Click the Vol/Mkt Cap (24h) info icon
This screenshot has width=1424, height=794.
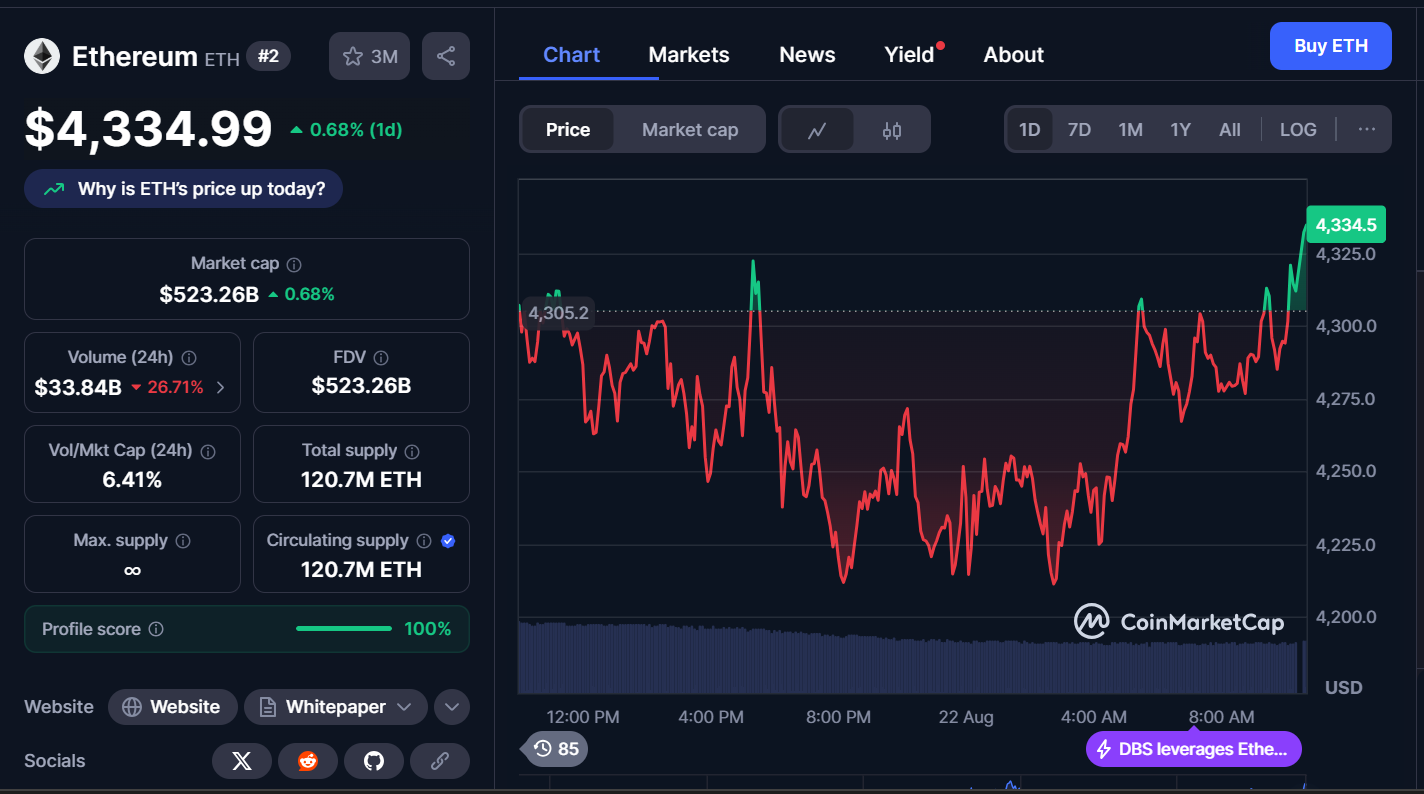[x=208, y=452]
